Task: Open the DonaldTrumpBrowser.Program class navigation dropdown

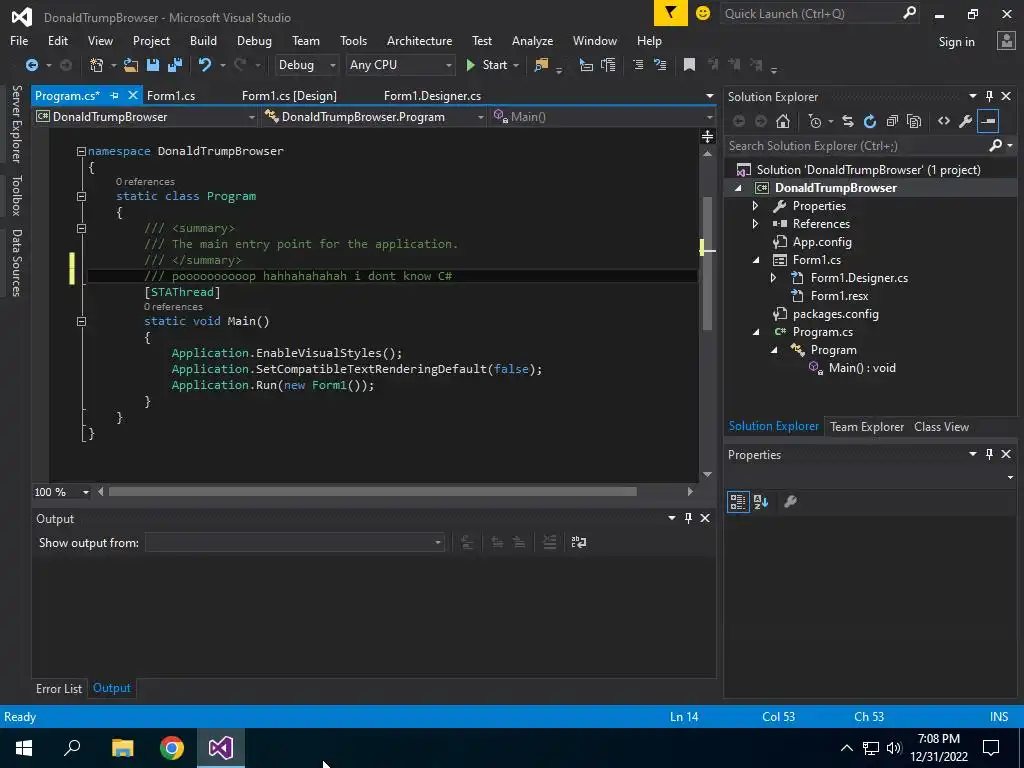Action: pyautogui.click(x=375, y=117)
